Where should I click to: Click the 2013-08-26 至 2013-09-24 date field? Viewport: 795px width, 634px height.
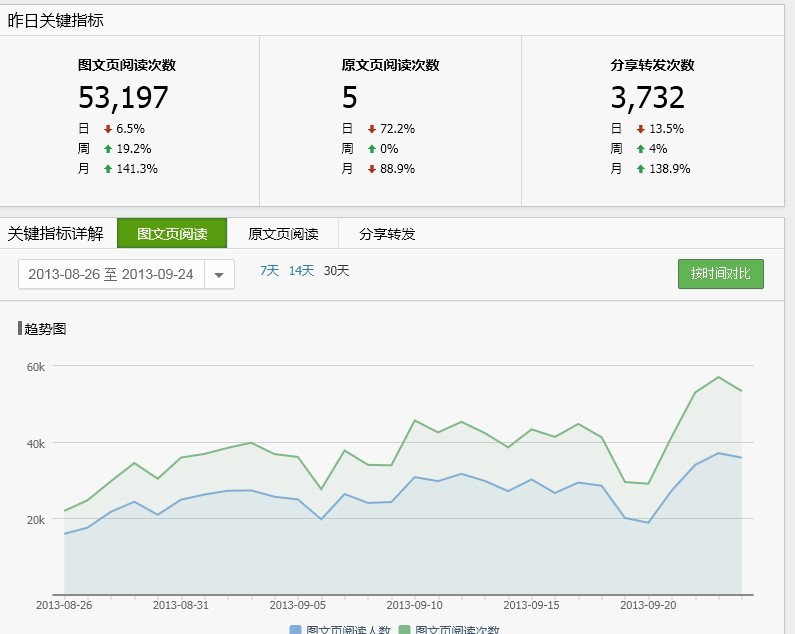click(111, 274)
